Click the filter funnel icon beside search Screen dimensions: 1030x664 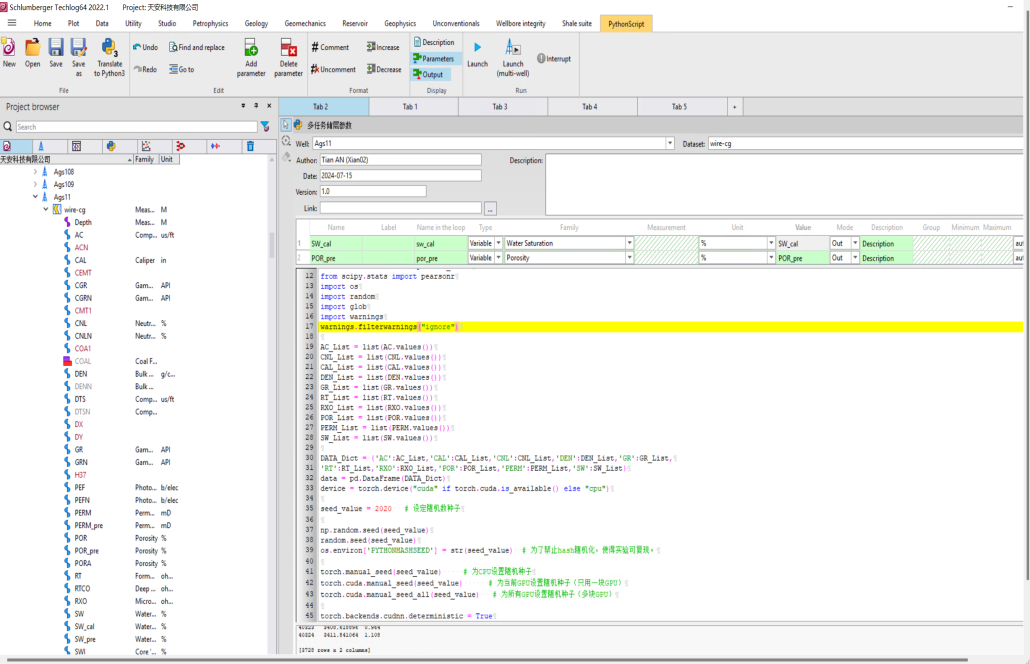click(265, 127)
